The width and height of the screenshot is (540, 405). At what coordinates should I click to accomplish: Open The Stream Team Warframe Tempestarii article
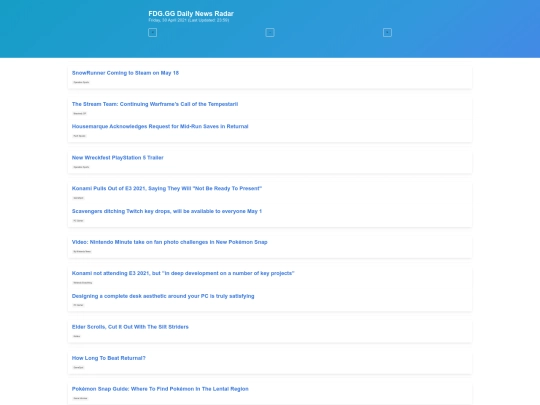click(155, 104)
